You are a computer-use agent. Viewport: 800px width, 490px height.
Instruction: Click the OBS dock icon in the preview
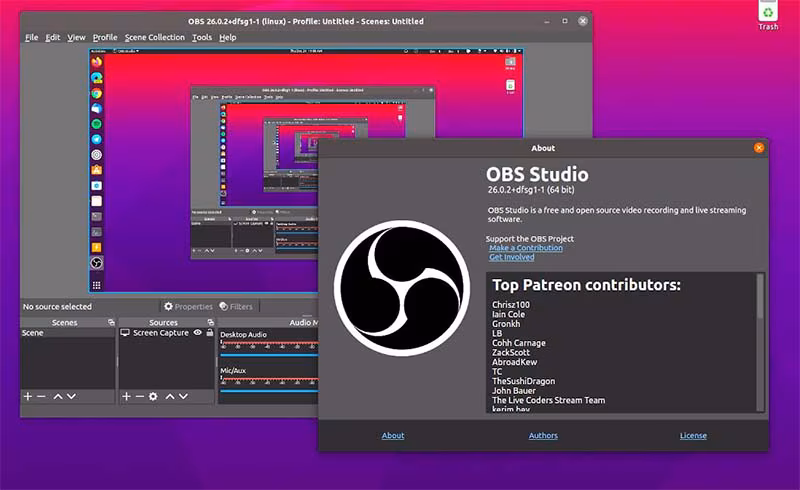pos(96,263)
